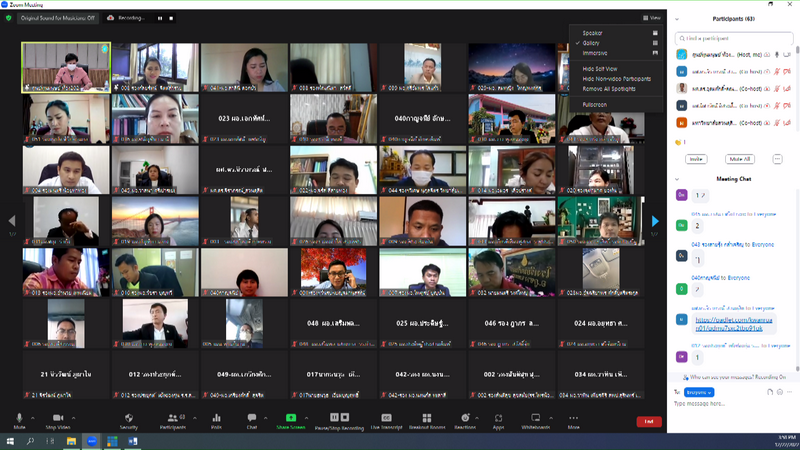Open the Participants options arrow
This screenshot has width=800, height=450.
click(x=194, y=418)
